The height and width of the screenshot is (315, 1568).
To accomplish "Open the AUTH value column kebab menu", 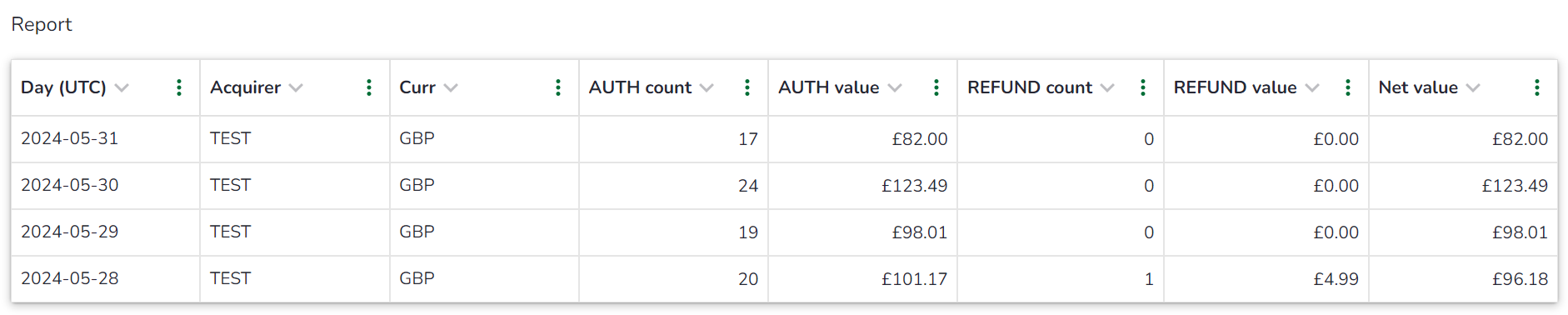I will coord(936,87).
